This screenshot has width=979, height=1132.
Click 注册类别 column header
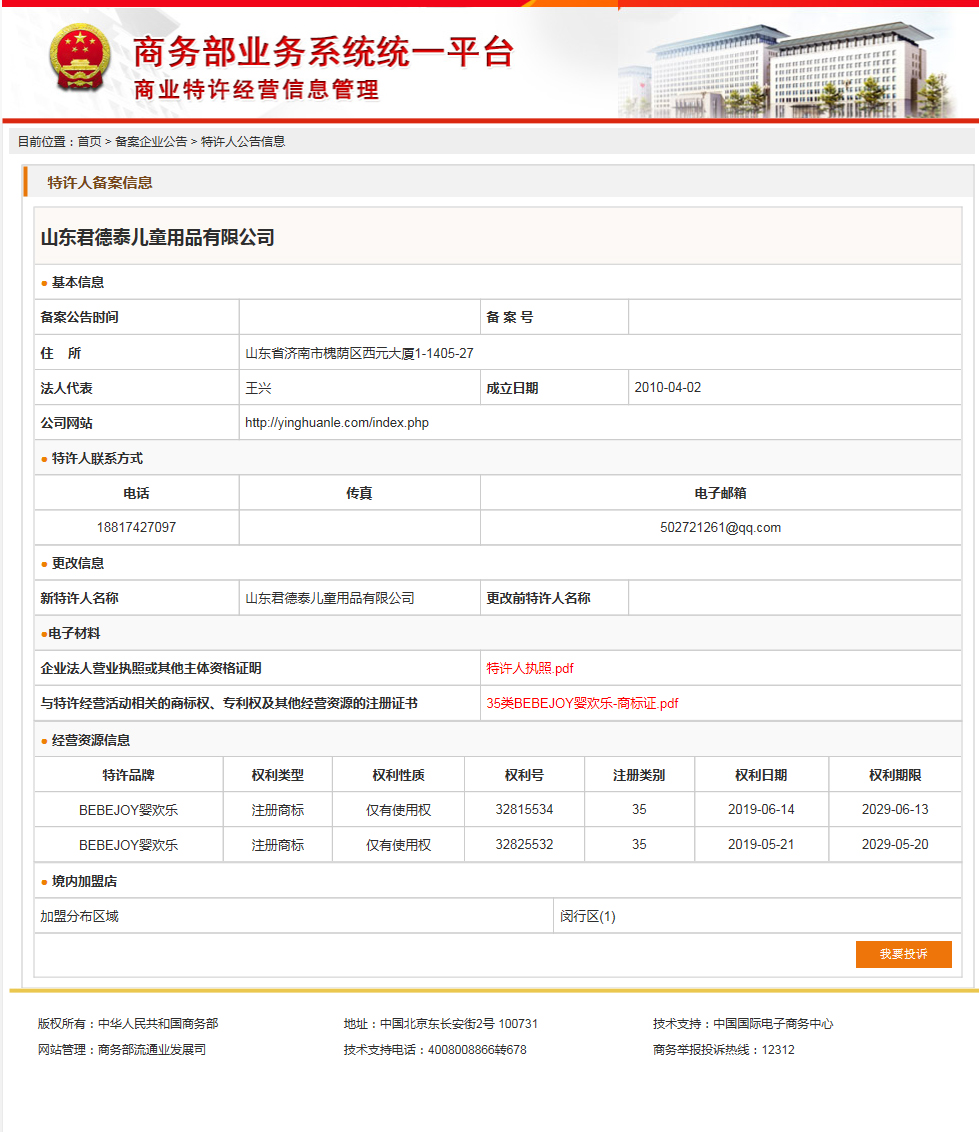tap(639, 775)
